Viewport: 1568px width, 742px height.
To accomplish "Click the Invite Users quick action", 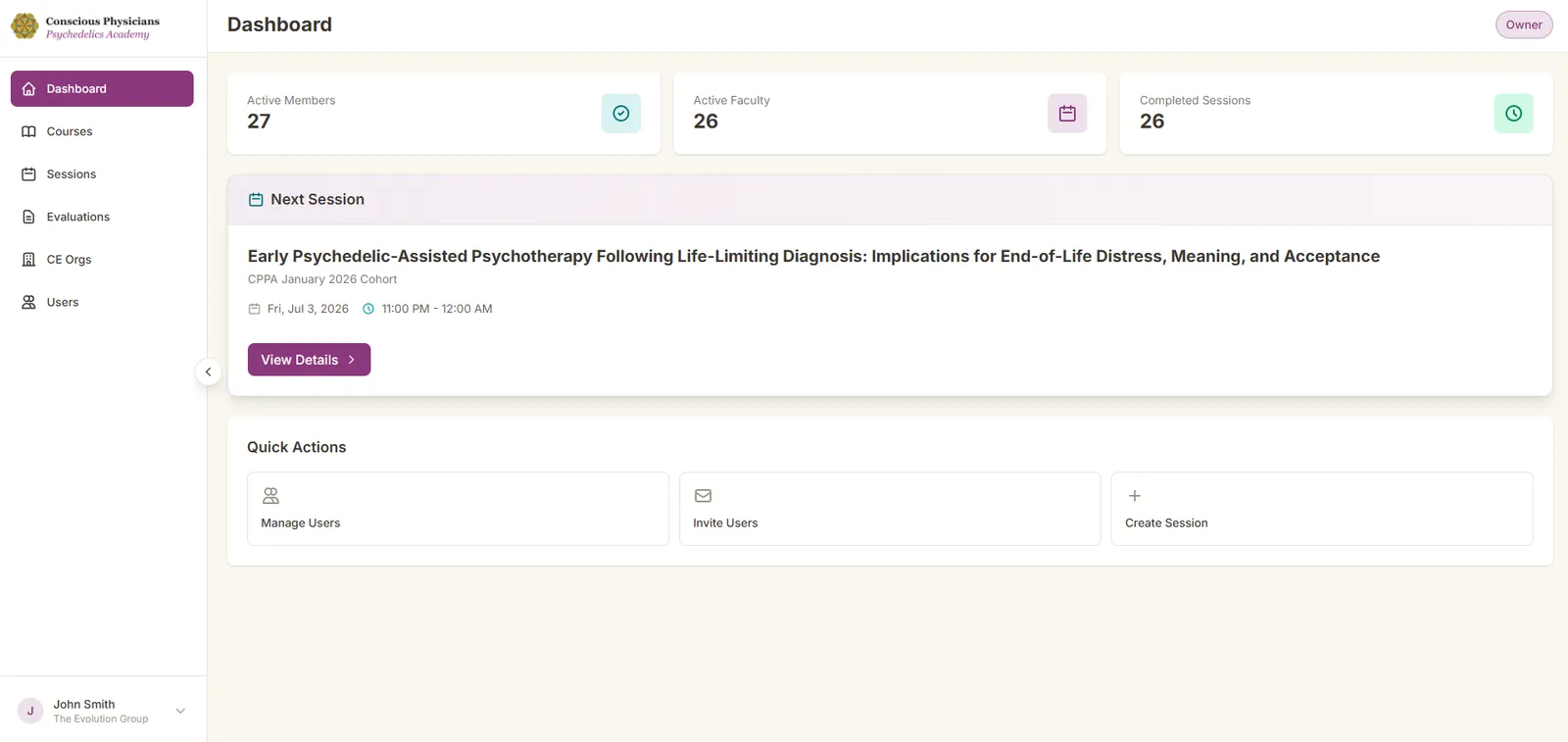I will 890,509.
